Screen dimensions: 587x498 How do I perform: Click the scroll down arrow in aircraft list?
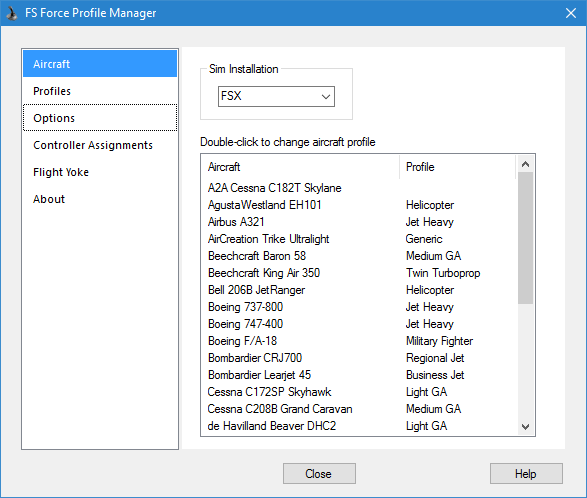click(525, 427)
